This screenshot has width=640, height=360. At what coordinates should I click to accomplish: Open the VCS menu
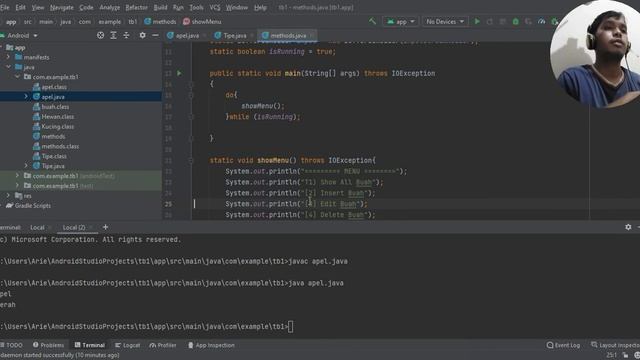(215, 7)
